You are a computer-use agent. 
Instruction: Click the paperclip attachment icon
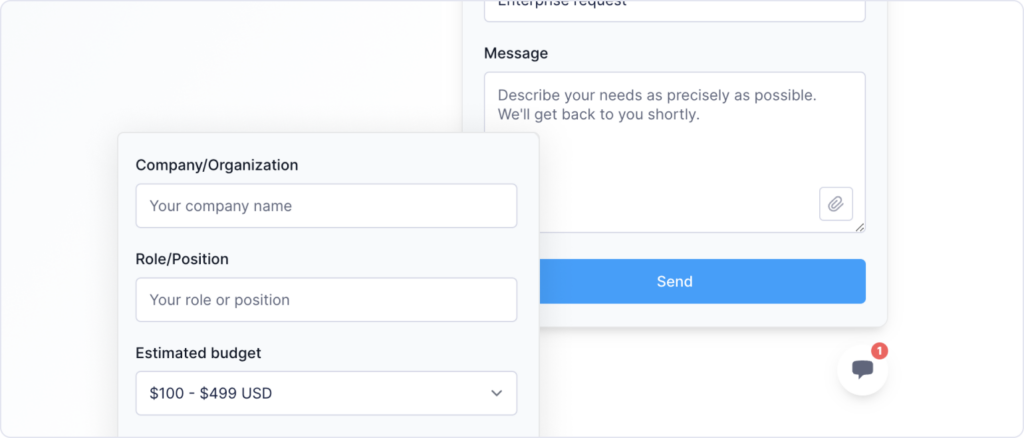[x=836, y=204]
